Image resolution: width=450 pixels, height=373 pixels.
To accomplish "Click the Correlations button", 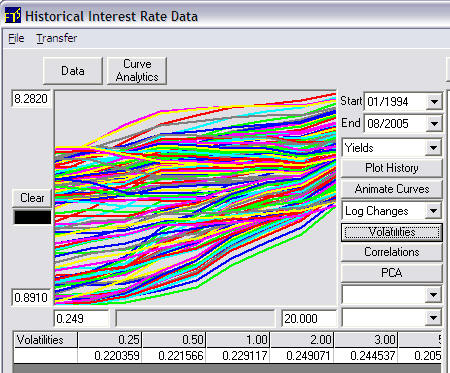I will [x=392, y=252].
